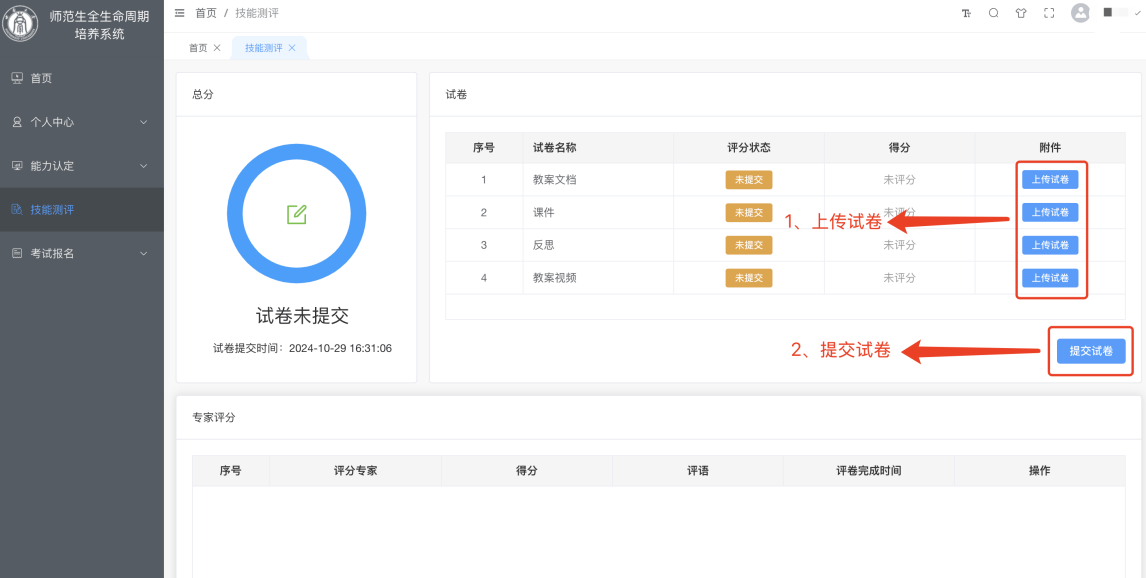Click the user avatar icon
Screen dimensions: 1146x578
tap(1080, 13)
